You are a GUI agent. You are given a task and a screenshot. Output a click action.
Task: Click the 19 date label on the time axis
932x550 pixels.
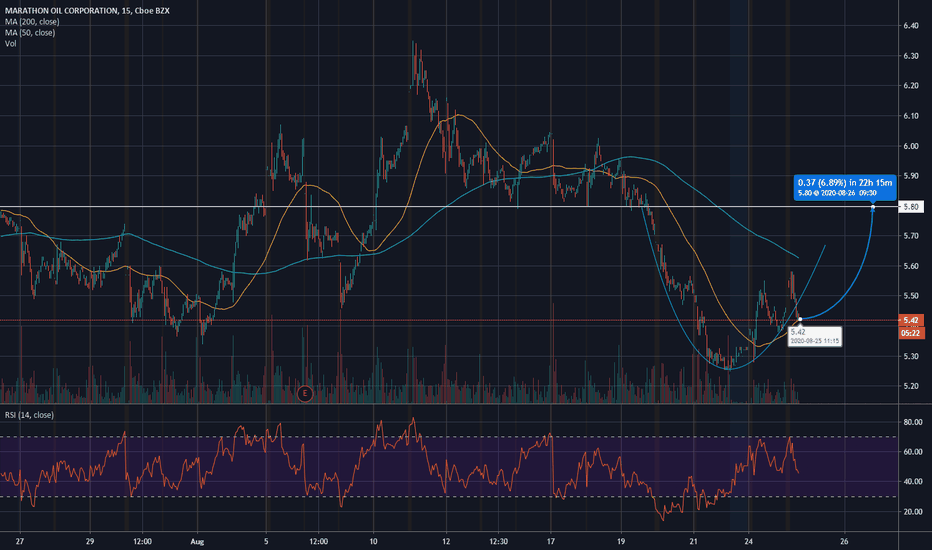point(621,542)
